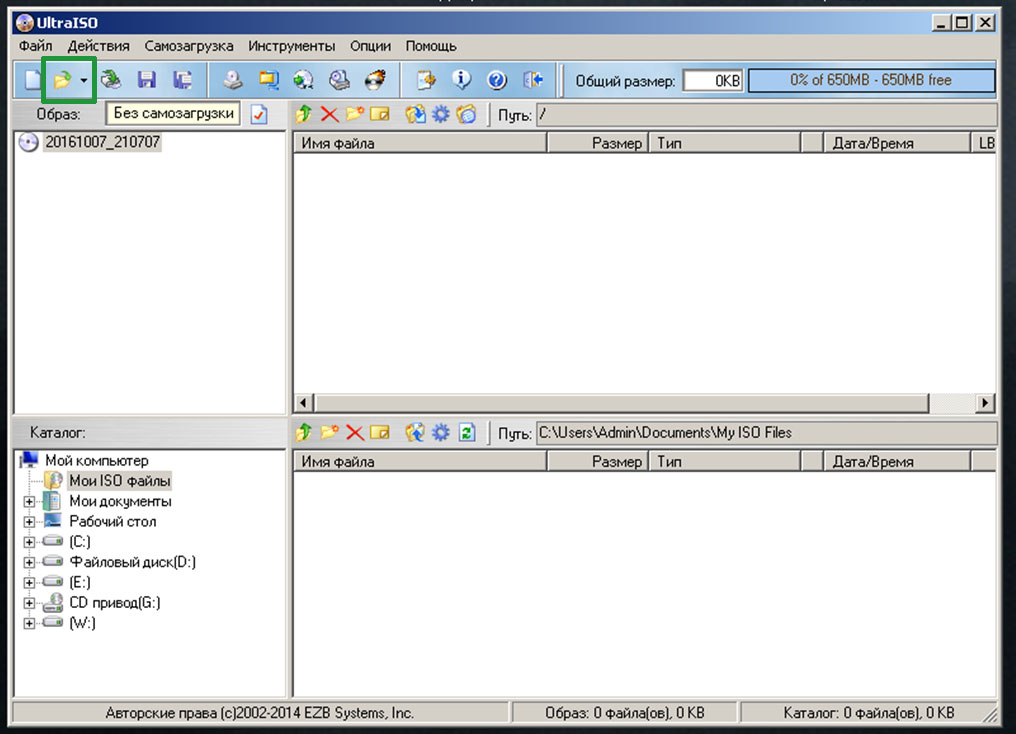Click the Make CD/DVD image drive icon
The image size is (1016, 734).
pyautogui.click(x=233, y=80)
